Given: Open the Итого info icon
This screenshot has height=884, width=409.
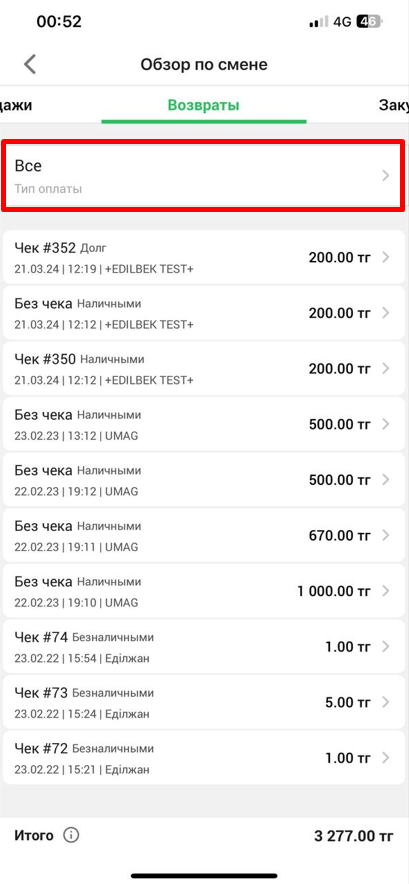Looking at the screenshot, I should tap(71, 836).
